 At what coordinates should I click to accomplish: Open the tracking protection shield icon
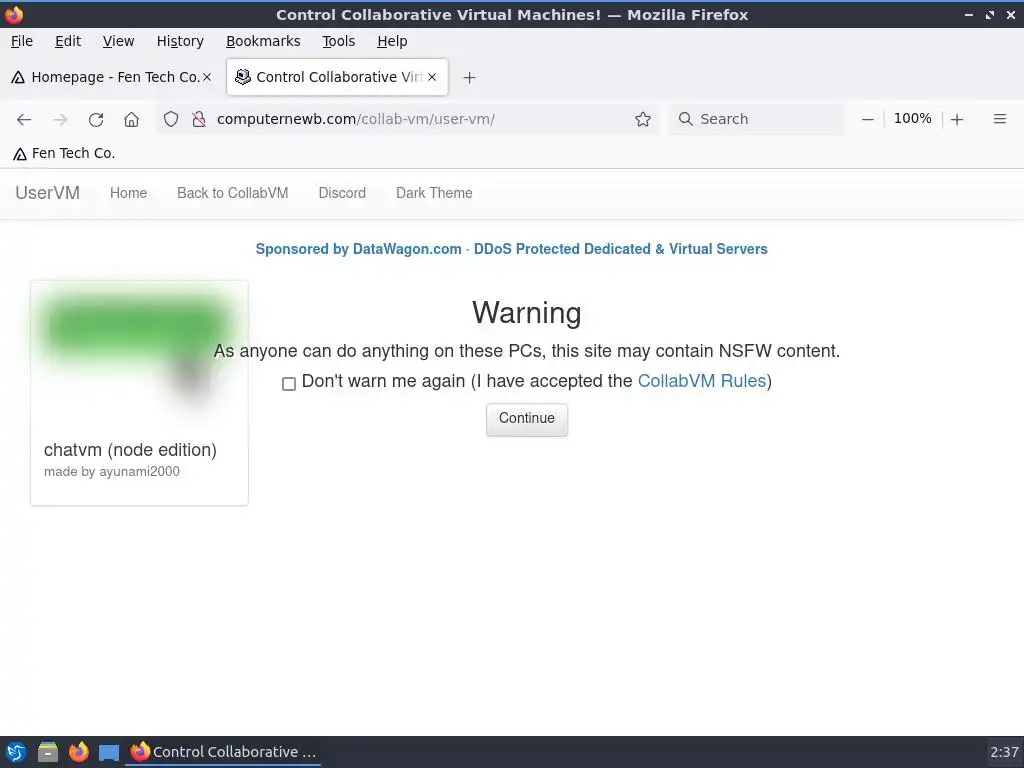click(x=170, y=120)
